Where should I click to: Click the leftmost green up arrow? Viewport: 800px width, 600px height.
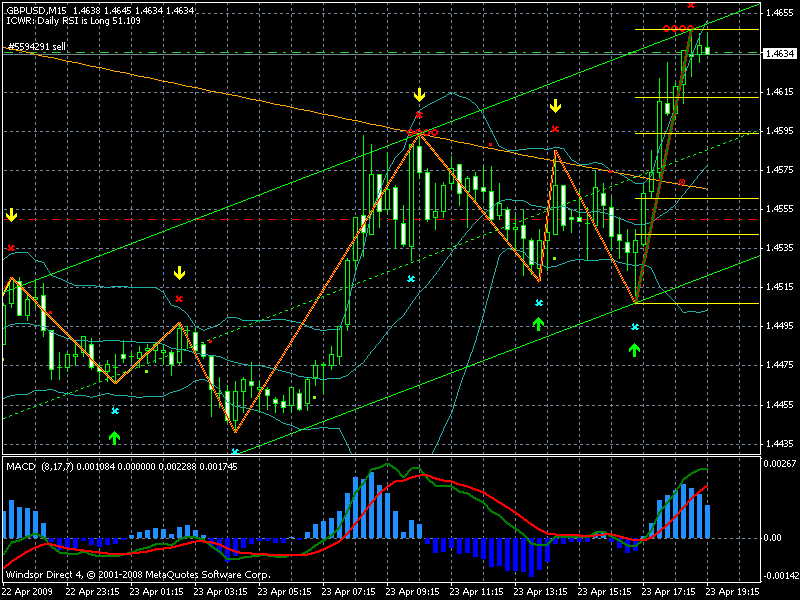(x=114, y=437)
